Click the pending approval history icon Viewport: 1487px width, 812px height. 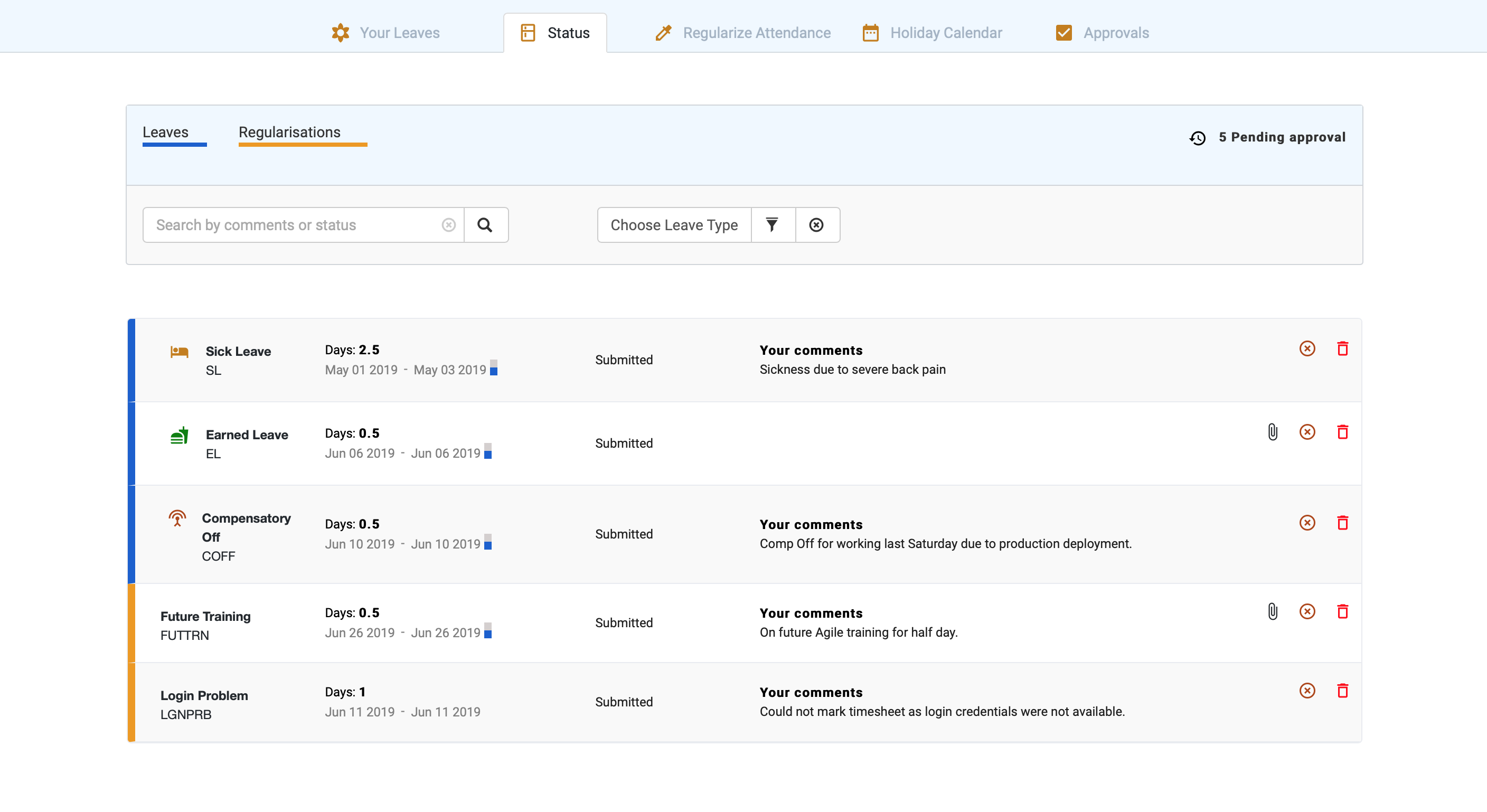click(x=1198, y=138)
